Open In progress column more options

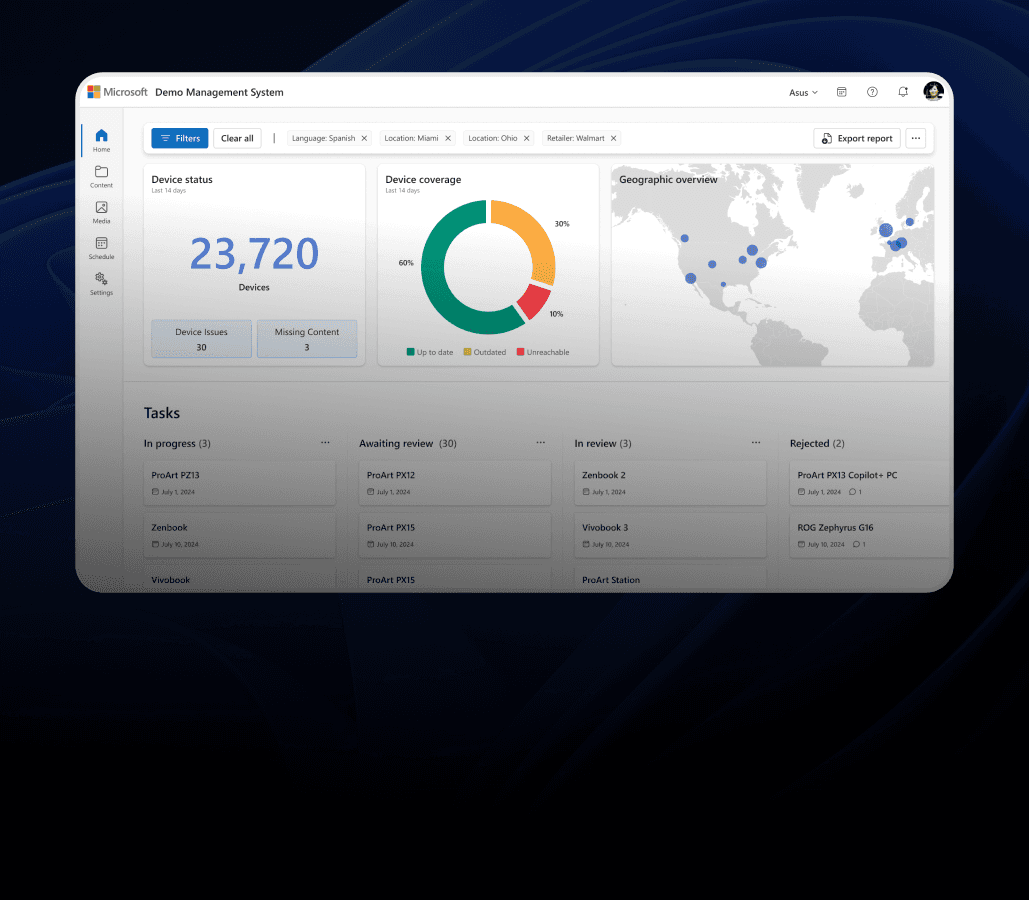pos(325,443)
